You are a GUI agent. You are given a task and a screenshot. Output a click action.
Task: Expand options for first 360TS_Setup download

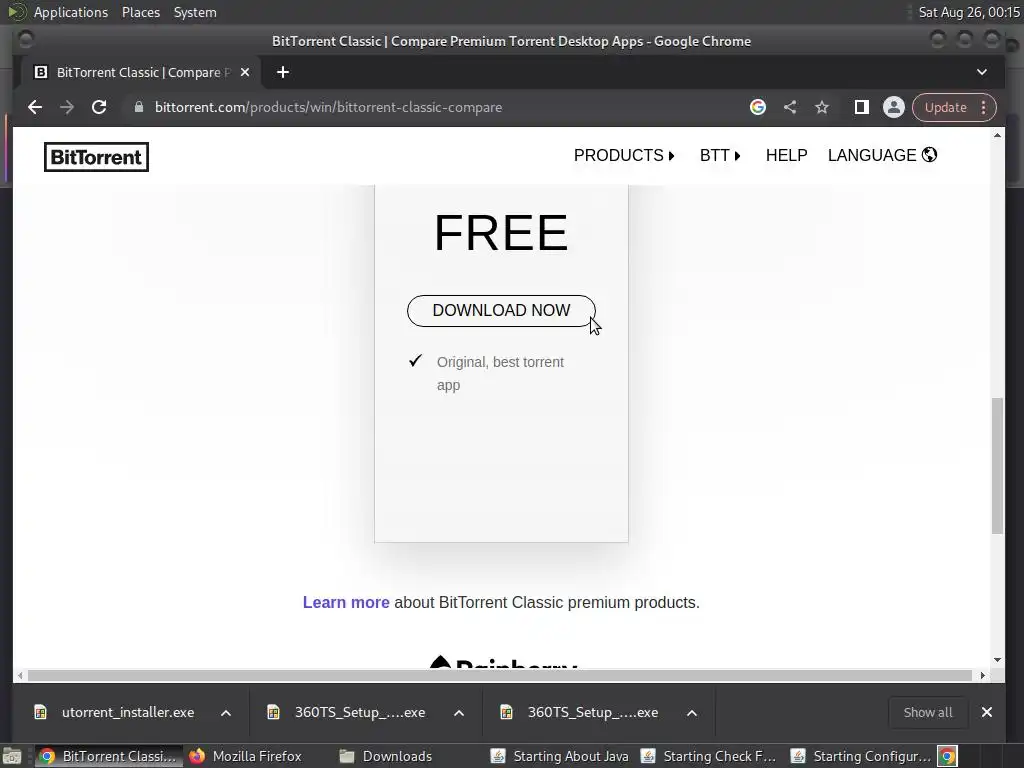tap(459, 713)
